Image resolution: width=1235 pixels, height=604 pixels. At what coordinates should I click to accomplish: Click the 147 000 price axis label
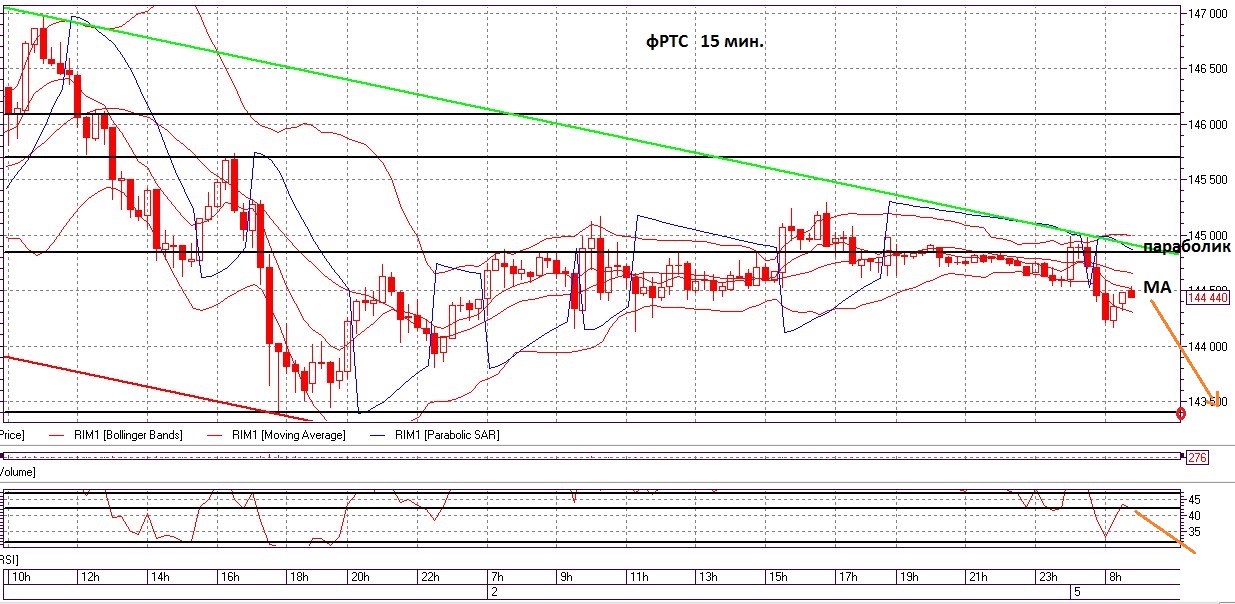pyautogui.click(x=1207, y=14)
